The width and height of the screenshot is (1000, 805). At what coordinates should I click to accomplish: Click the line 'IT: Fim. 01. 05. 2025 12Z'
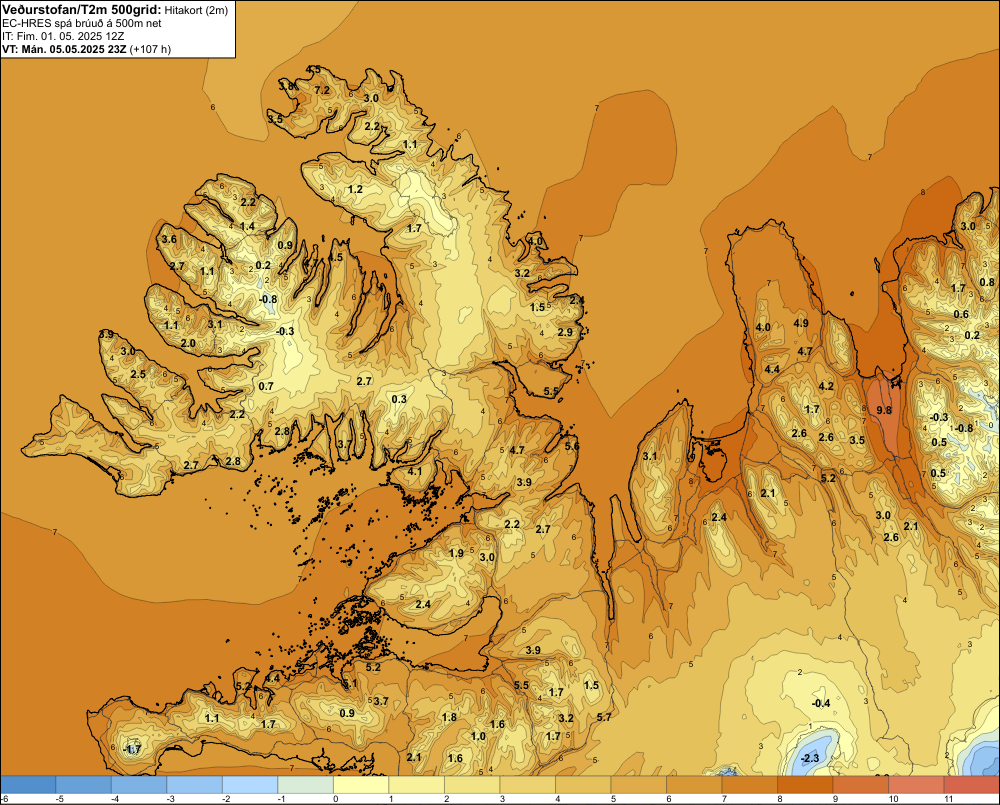(63, 36)
